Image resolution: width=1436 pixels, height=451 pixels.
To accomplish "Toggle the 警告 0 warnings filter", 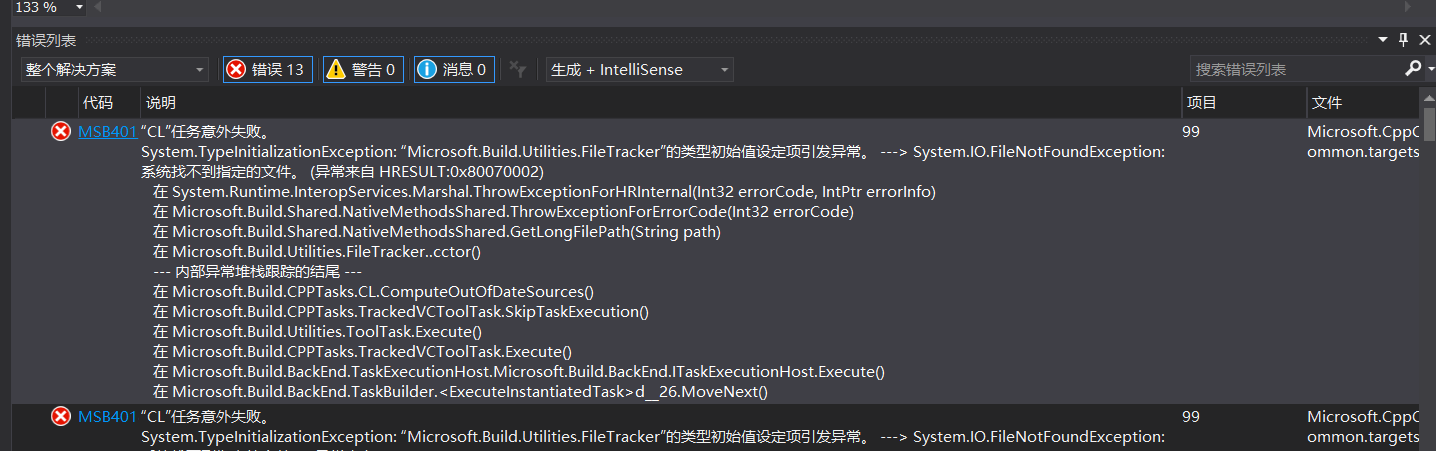I will tap(363, 69).
